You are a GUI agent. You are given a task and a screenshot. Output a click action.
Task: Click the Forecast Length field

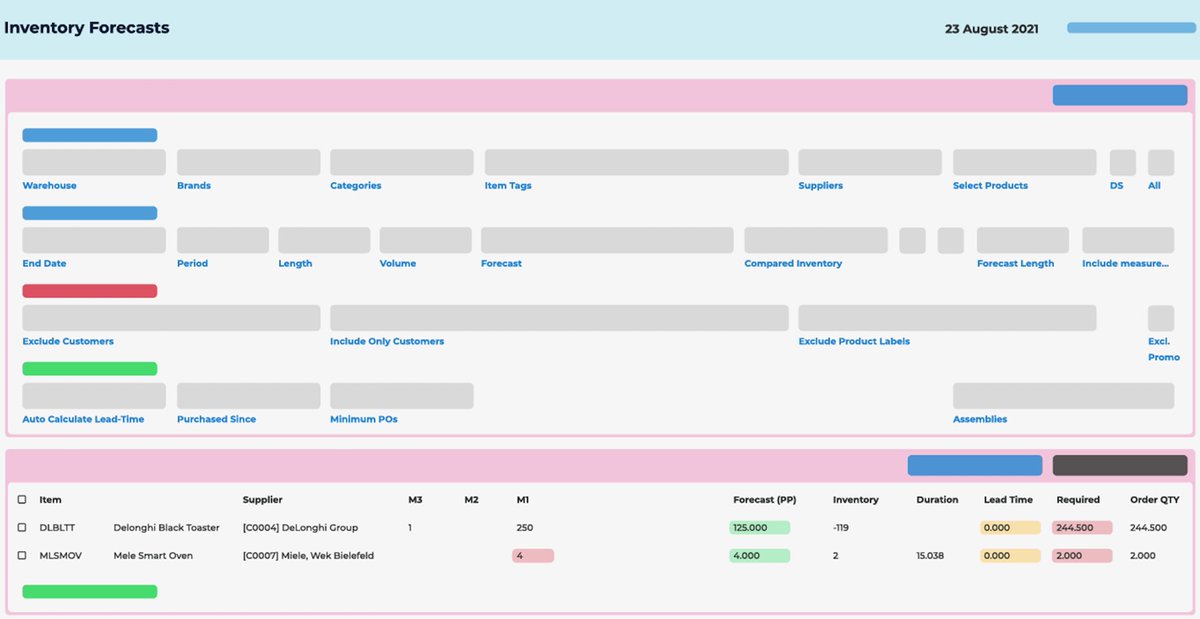(x=1023, y=240)
